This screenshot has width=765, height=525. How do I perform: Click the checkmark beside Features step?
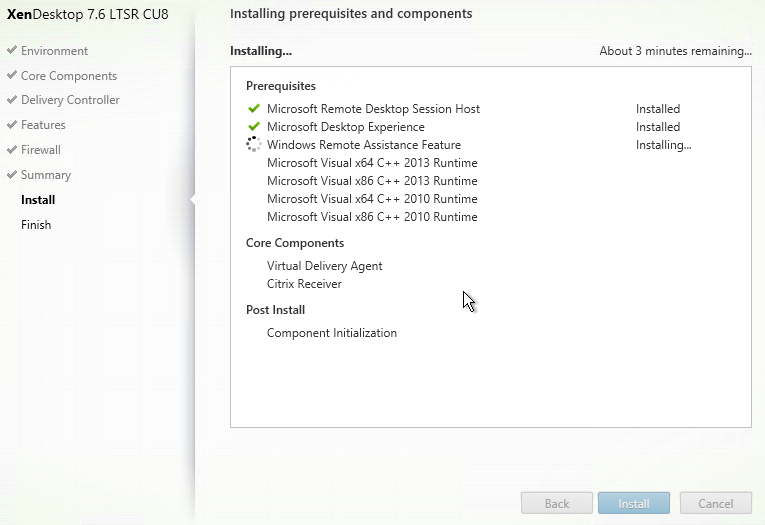point(12,125)
